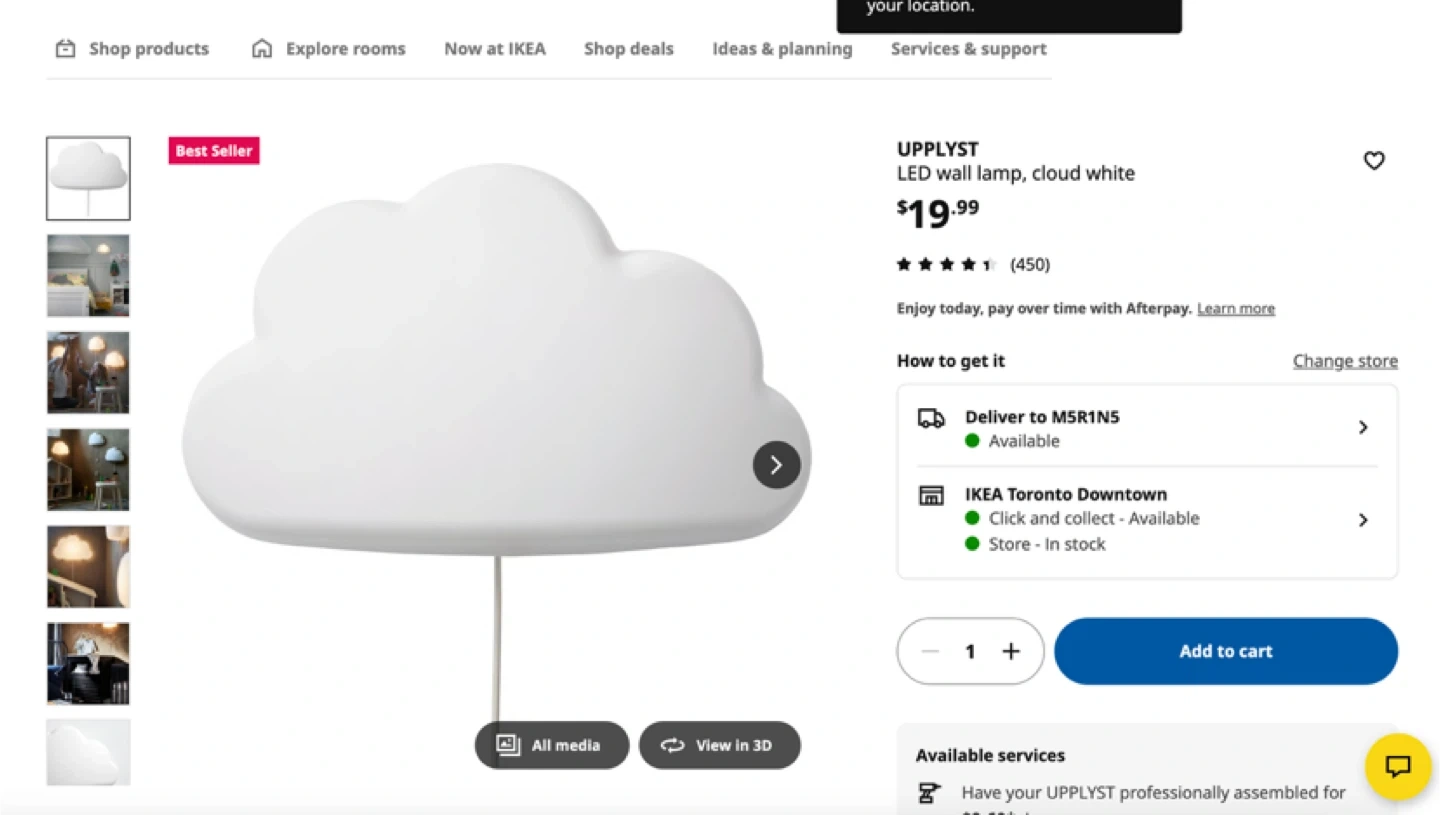Viewport: 1440px width, 815px height.
Task: Click the UPPLYST product name
Action: pyautogui.click(x=937, y=149)
